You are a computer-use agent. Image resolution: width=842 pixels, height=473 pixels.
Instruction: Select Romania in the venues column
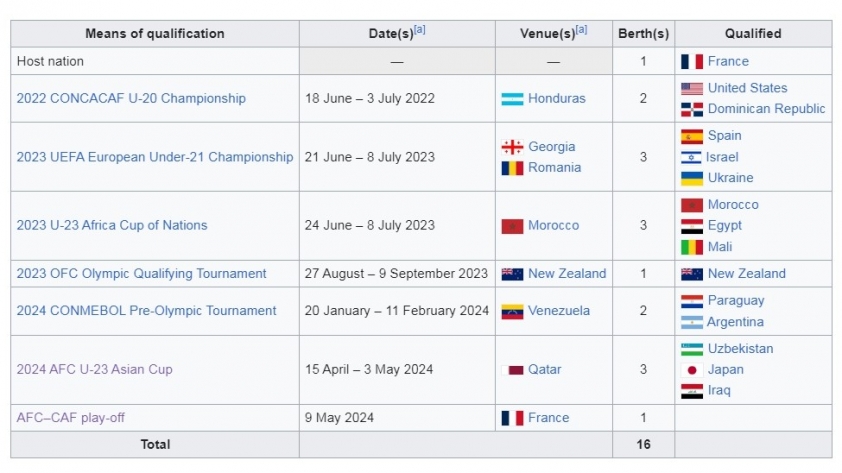[554, 168]
